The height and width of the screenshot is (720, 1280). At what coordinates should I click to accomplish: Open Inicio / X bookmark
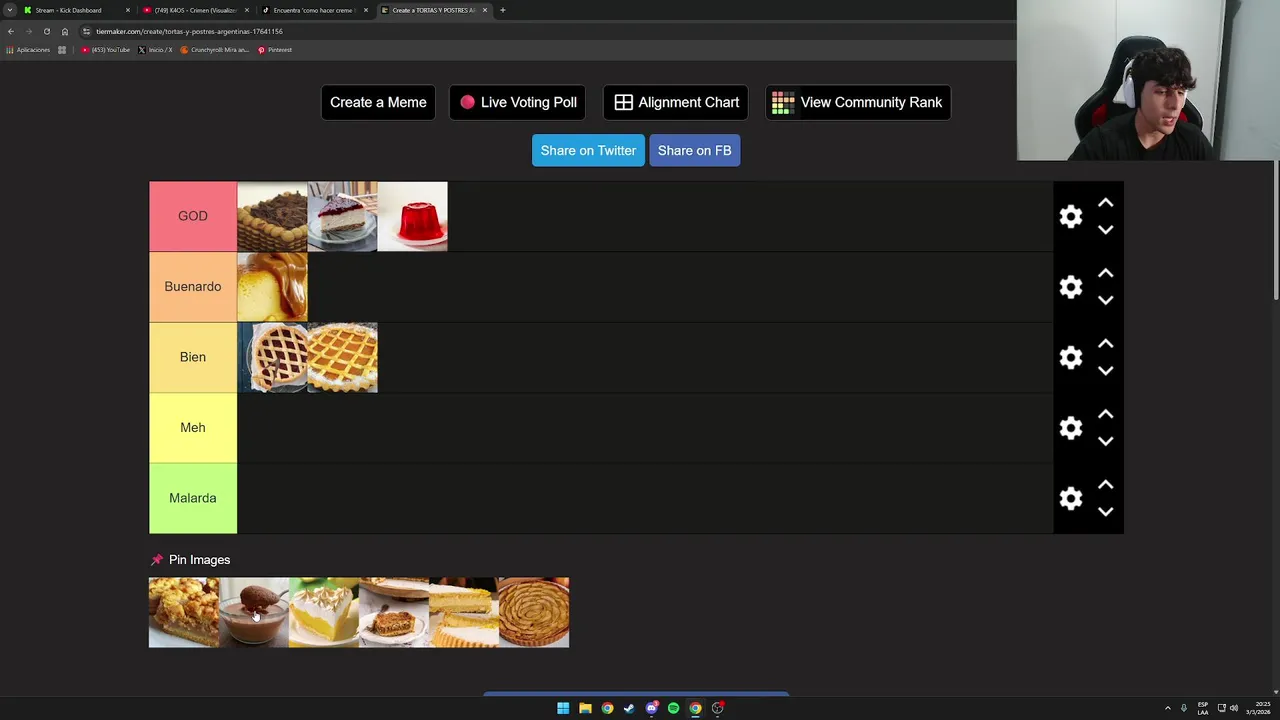point(155,50)
